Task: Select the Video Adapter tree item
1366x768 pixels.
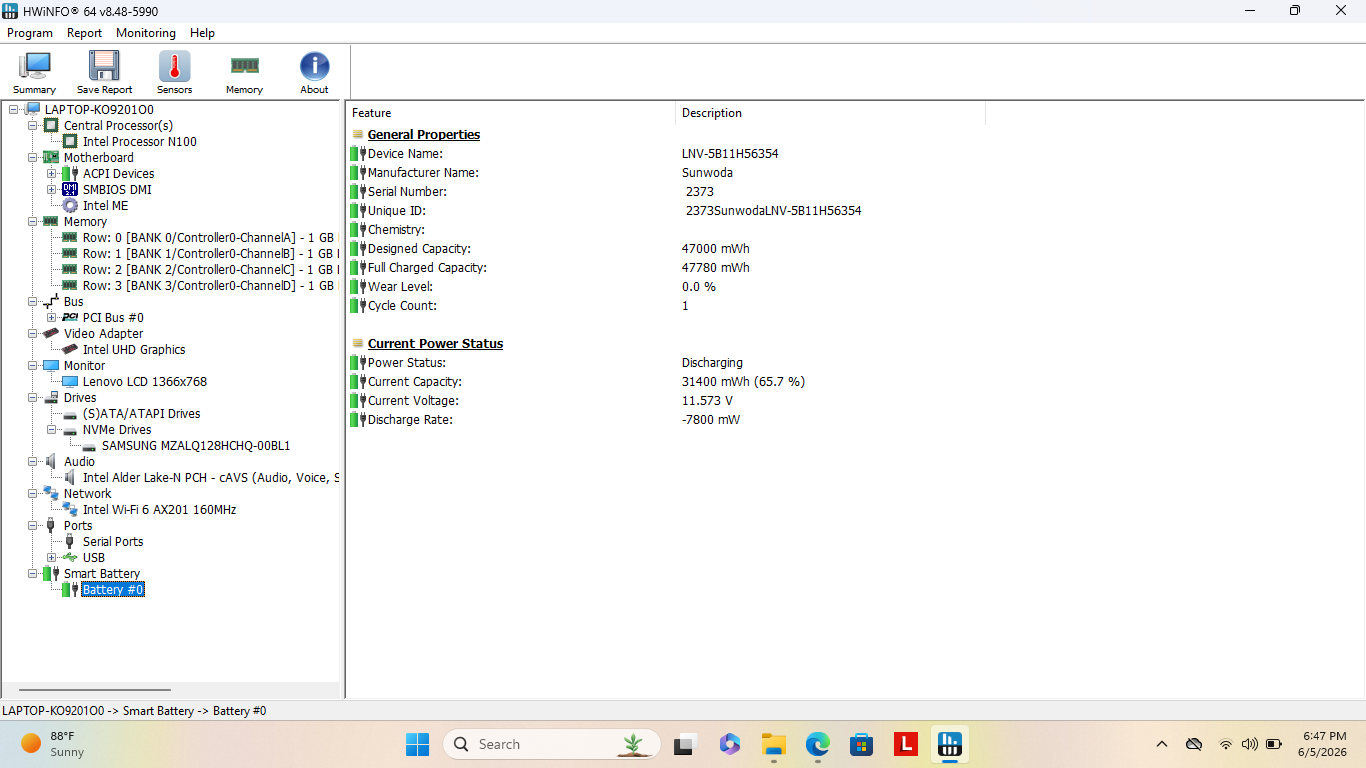Action: 103,334
